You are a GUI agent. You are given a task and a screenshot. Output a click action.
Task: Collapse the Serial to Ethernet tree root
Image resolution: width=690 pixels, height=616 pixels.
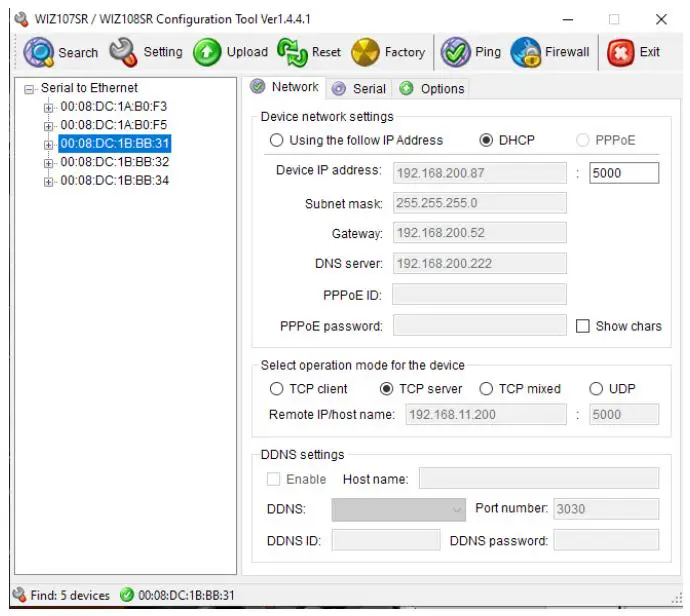tap(29, 90)
